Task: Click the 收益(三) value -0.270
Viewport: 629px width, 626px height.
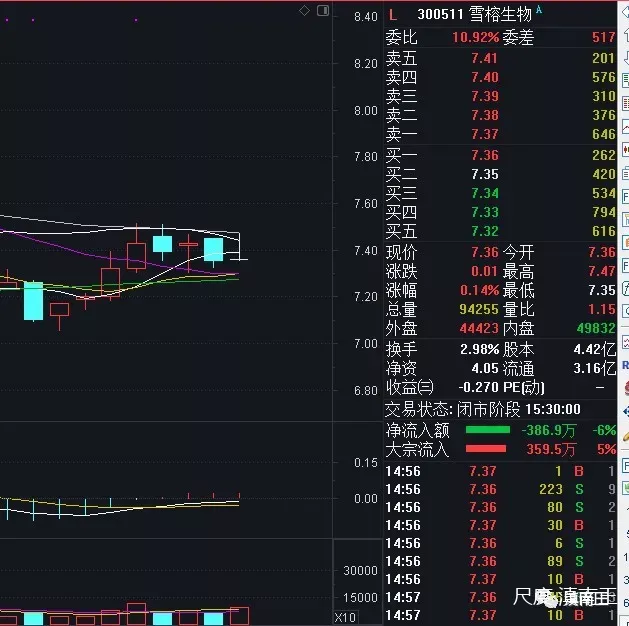Action: point(478,387)
